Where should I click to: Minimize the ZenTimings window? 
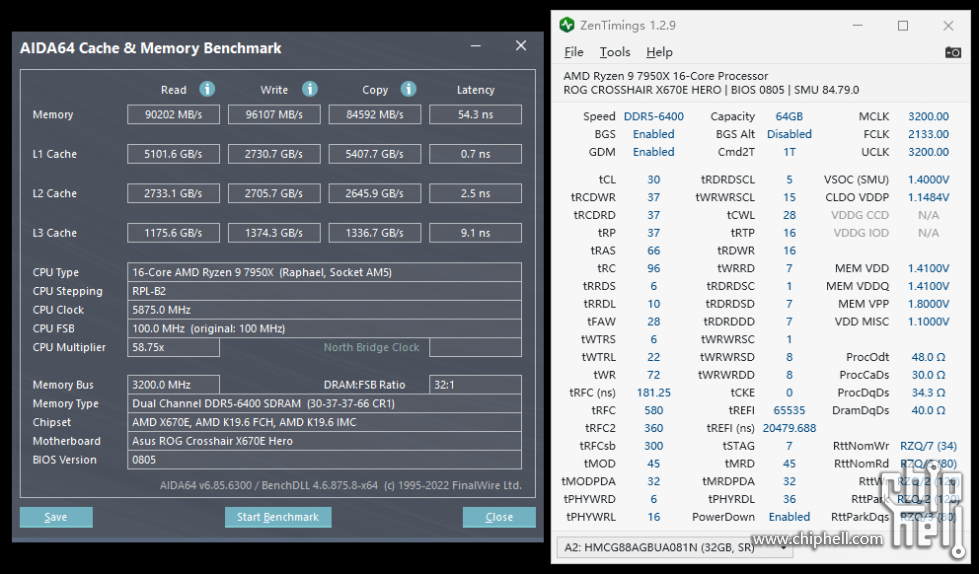tap(857, 26)
